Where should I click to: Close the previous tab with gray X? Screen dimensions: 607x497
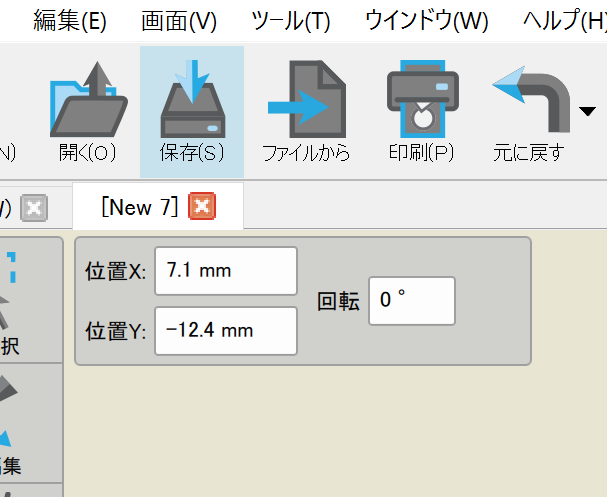coord(34,208)
